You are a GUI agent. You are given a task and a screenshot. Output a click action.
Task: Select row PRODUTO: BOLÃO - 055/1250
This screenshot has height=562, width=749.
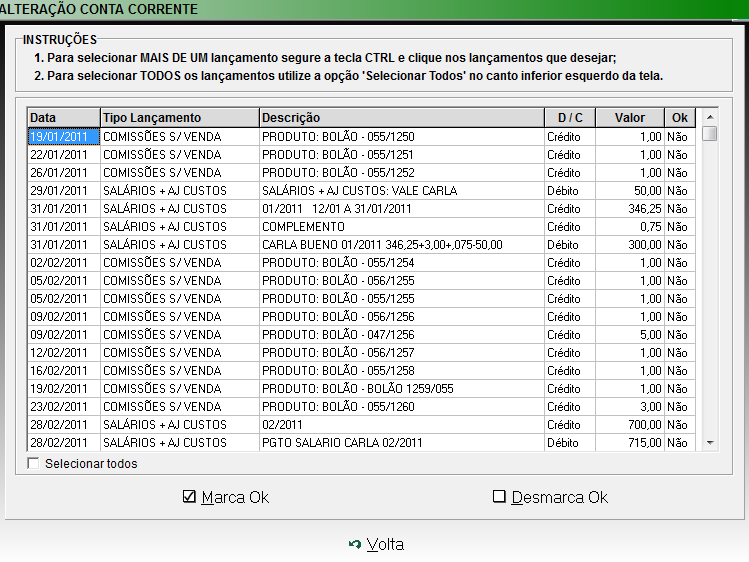click(x=362, y=137)
